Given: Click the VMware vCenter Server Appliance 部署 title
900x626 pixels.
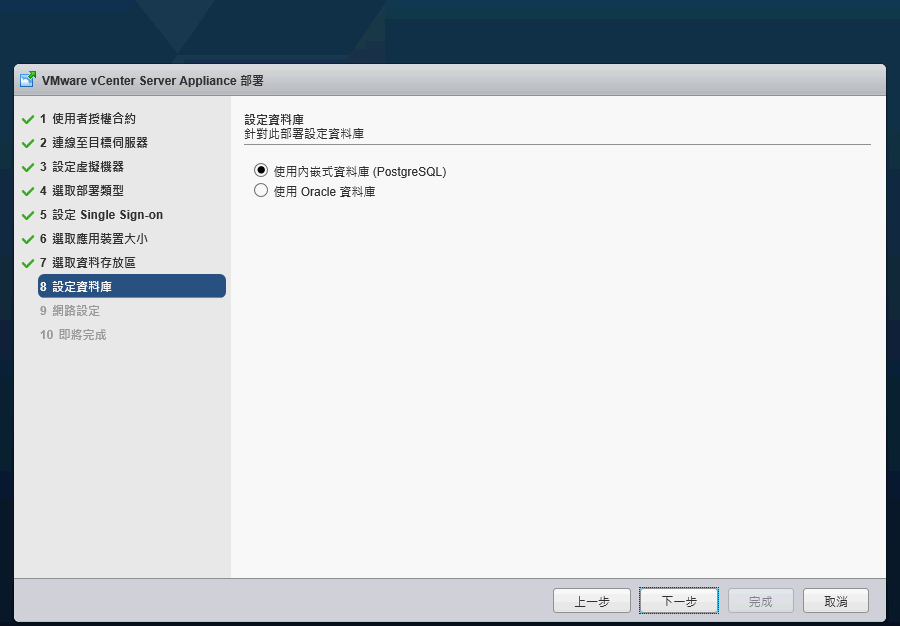Looking at the screenshot, I should (153, 80).
